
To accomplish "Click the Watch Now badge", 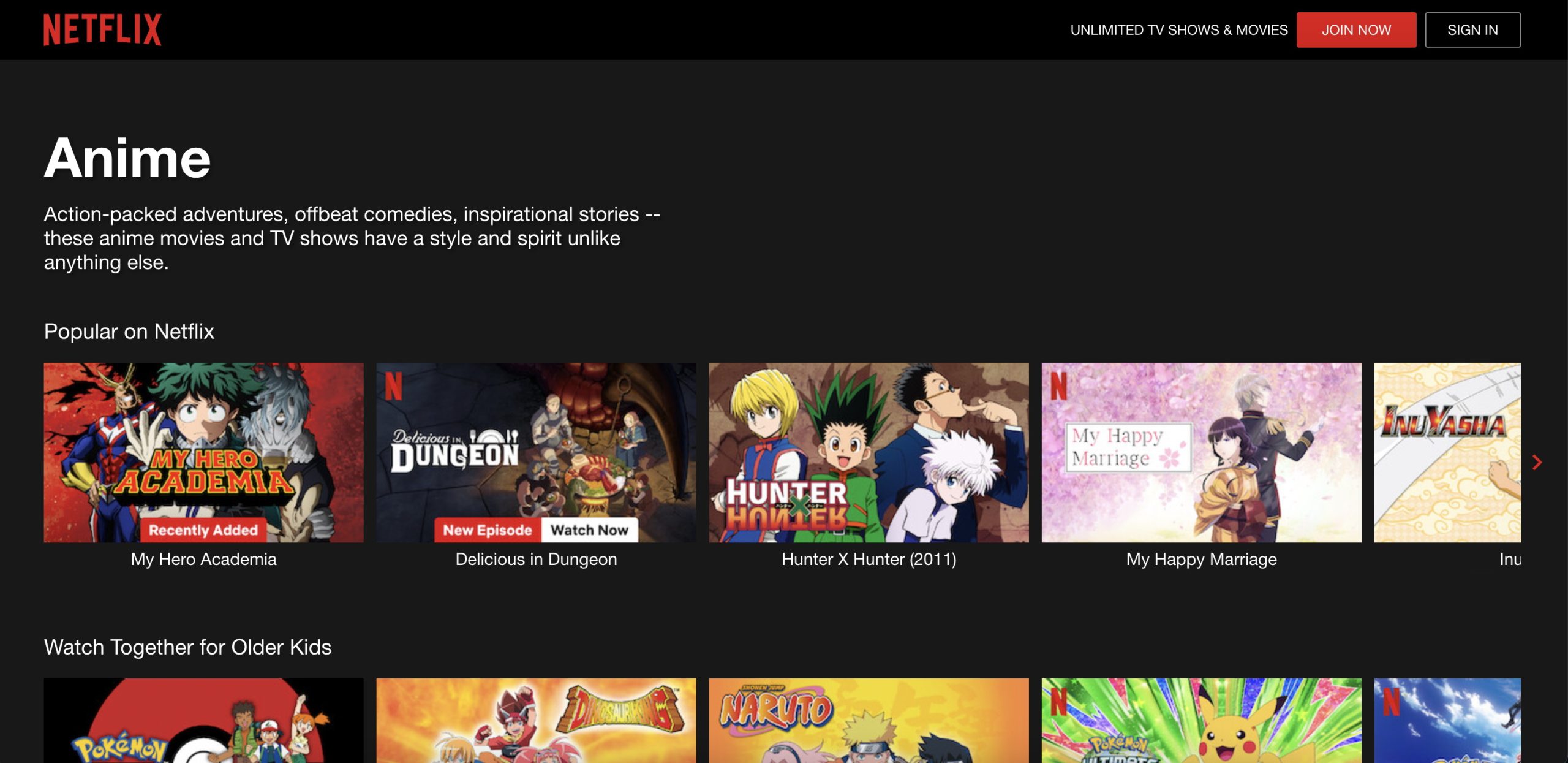I will (589, 530).
